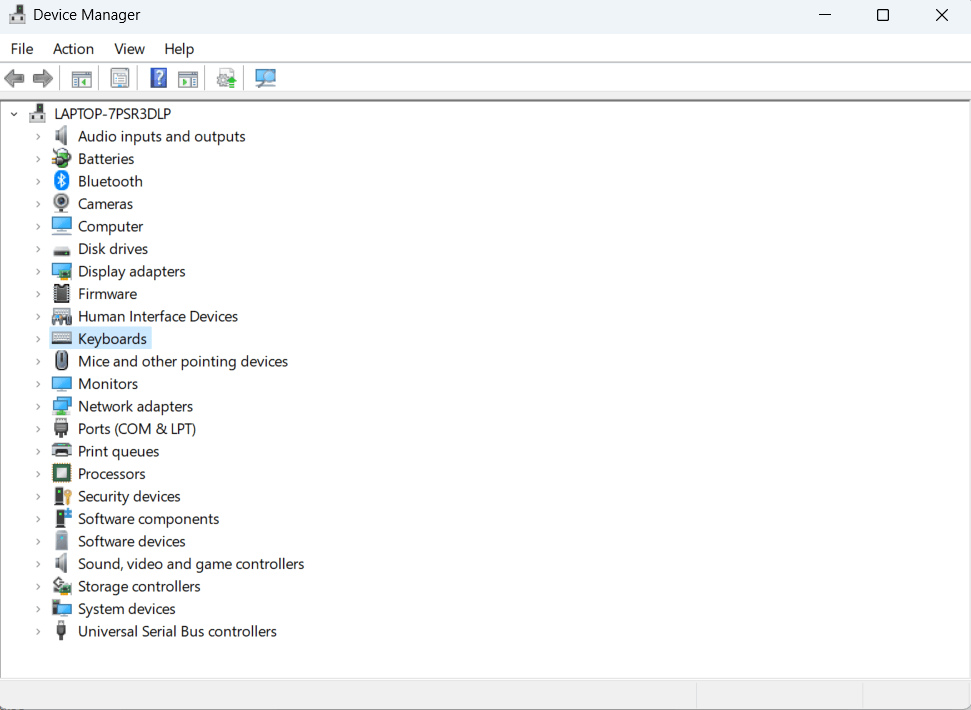Click the Bluetooth logo icon
This screenshot has height=710, width=971.
point(61,181)
